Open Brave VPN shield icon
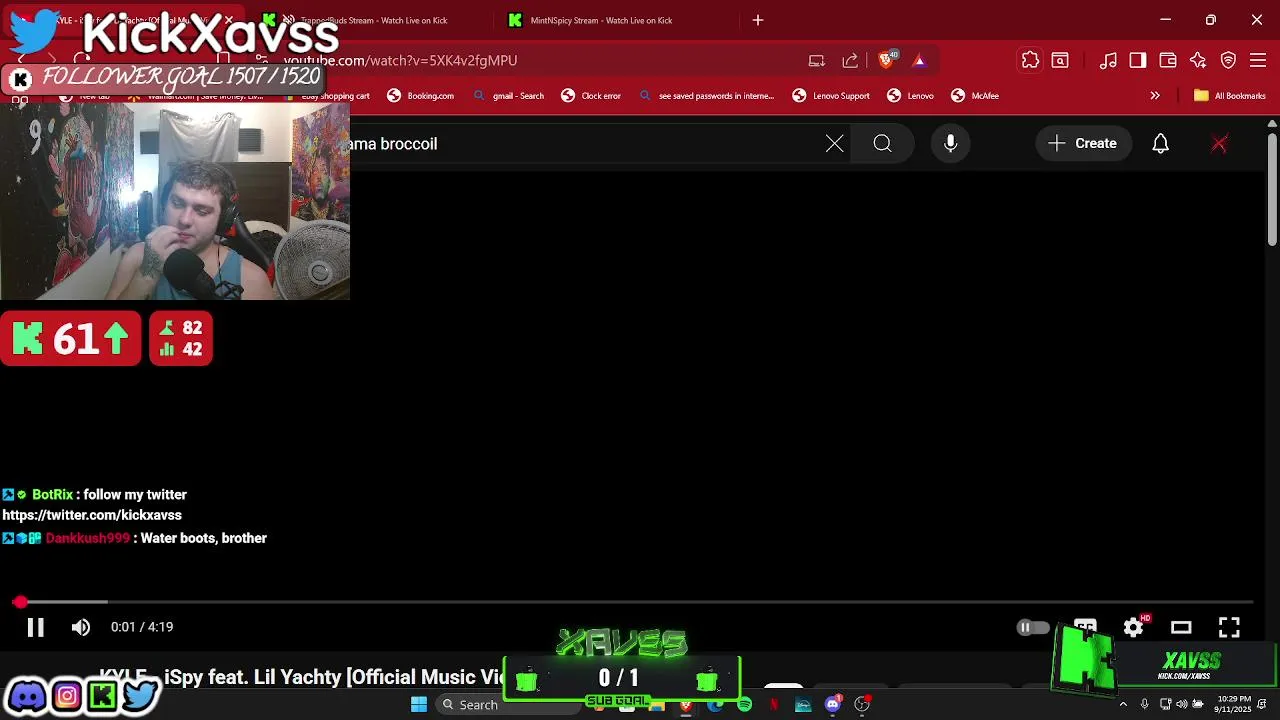Viewport: 1280px width, 720px height. tap(1228, 61)
